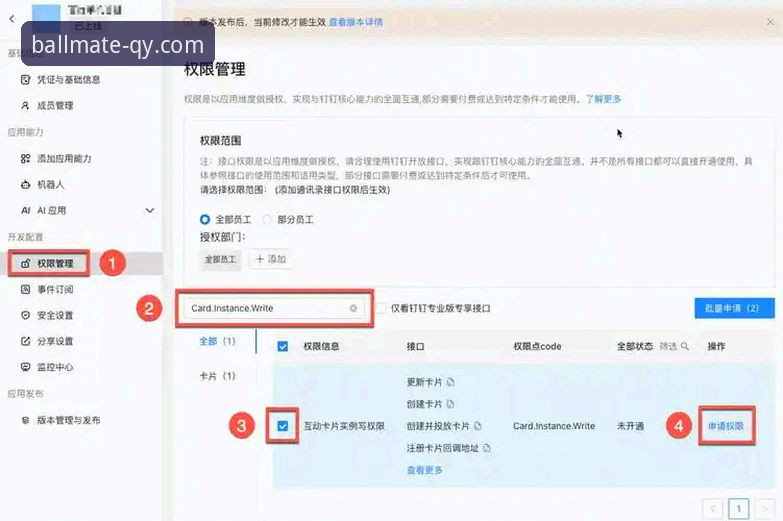Open 分享设置 in the sidebar
The width and height of the screenshot is (783, 521).
(47, 341)
